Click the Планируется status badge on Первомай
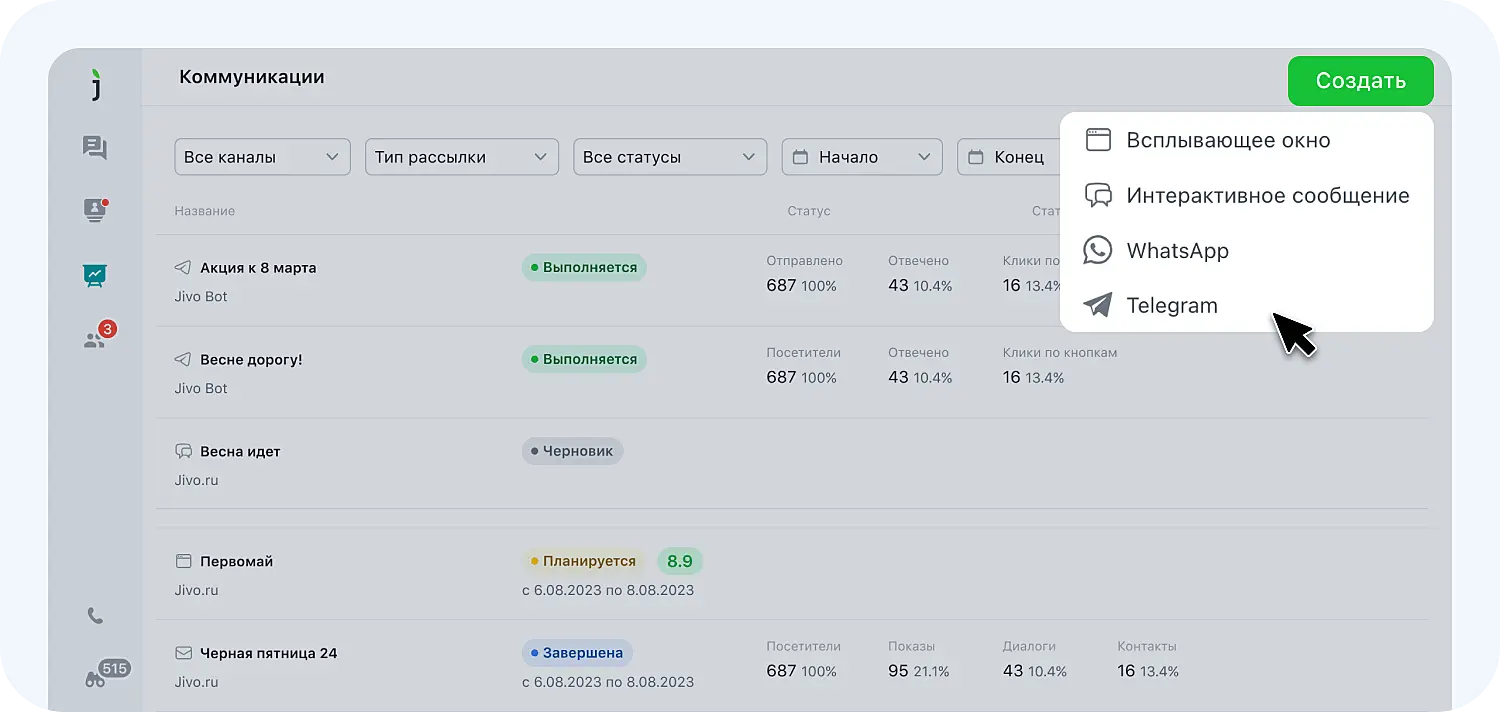 584,561
